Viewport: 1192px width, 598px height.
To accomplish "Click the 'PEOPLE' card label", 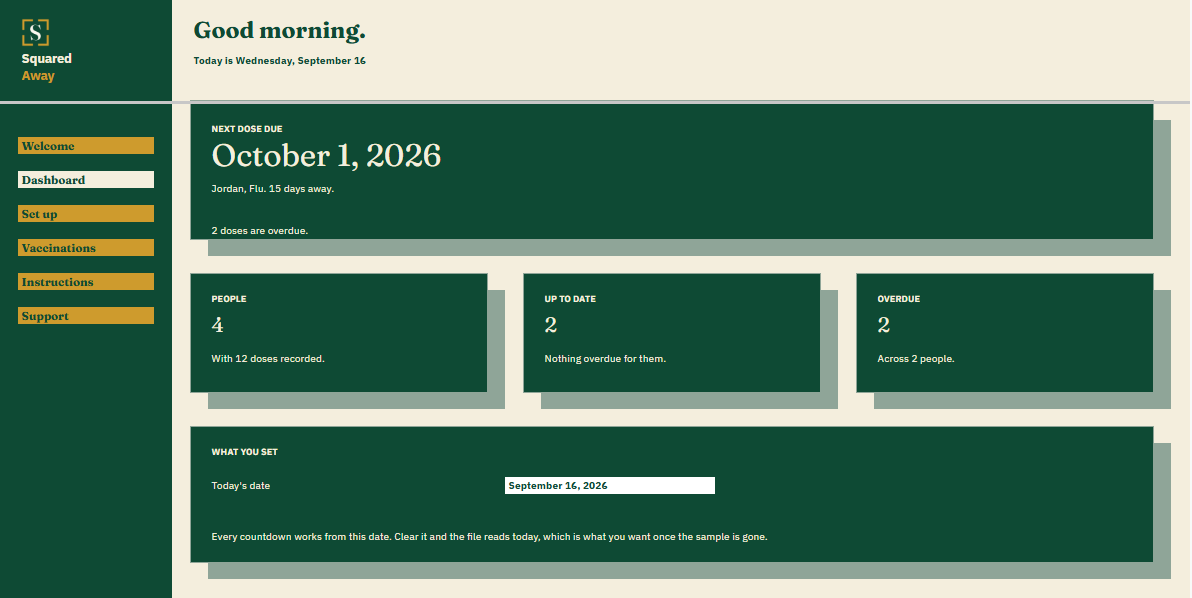I will (229, 299).
